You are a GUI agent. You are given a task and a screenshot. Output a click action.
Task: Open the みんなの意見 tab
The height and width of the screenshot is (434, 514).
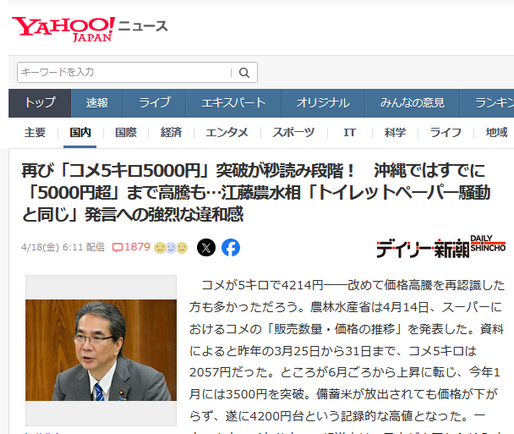pyautogui.click(x=412, y=103)
